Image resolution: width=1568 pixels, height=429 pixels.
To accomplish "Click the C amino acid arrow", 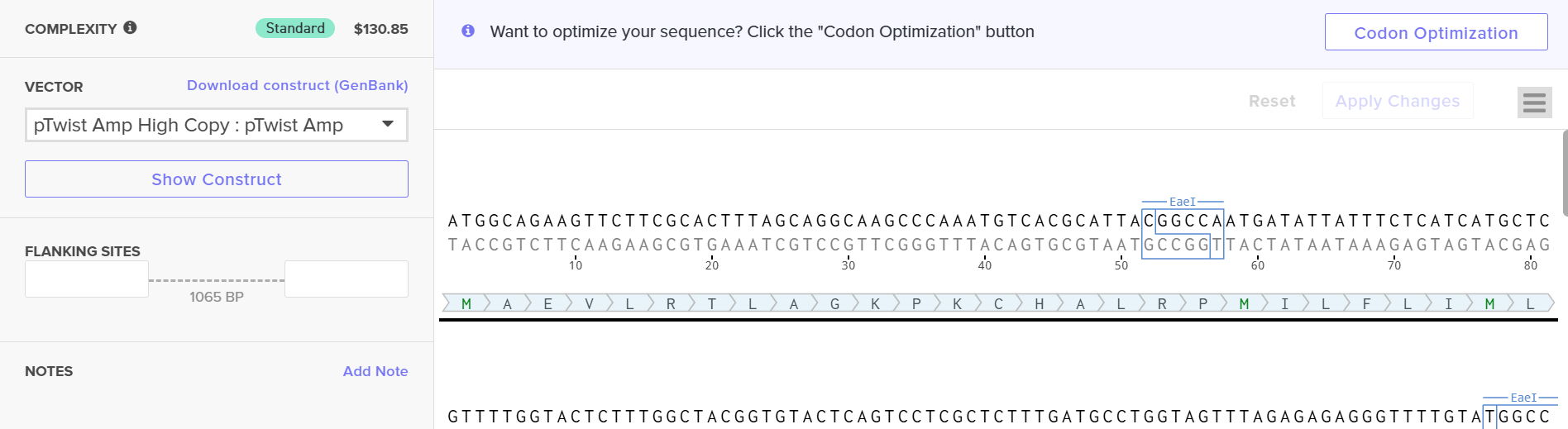I will click(997, 304).
